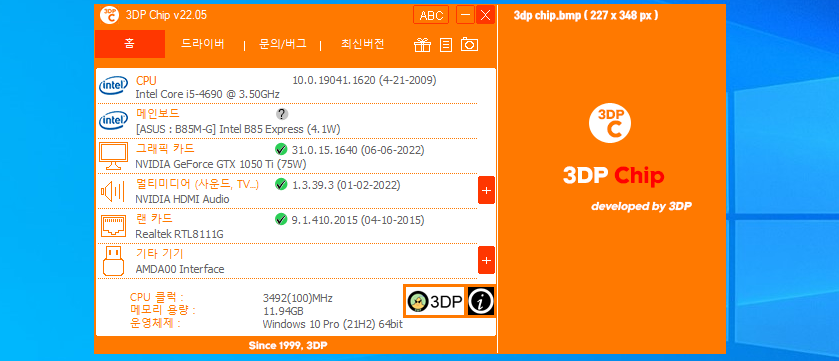This screenshot has height=361, width=839.
Task: Click the speaker multimedia icon
Action: coord(112,191)
